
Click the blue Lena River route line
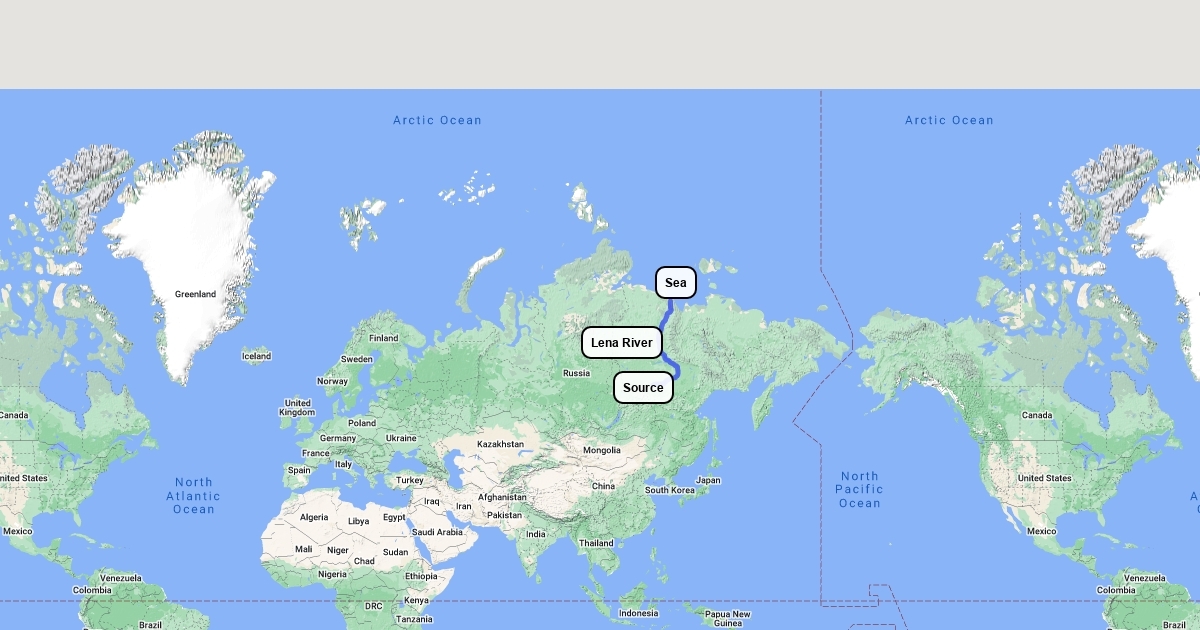point(667,311)
